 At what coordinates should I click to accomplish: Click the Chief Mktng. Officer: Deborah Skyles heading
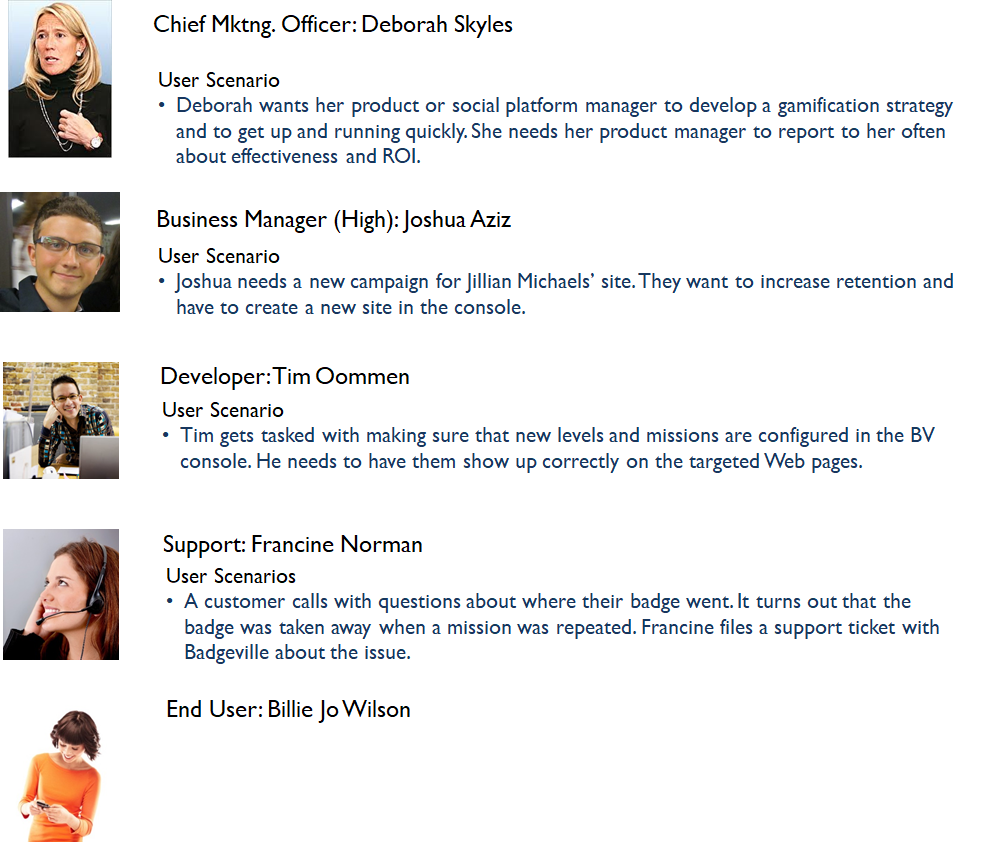click(333, 25)
